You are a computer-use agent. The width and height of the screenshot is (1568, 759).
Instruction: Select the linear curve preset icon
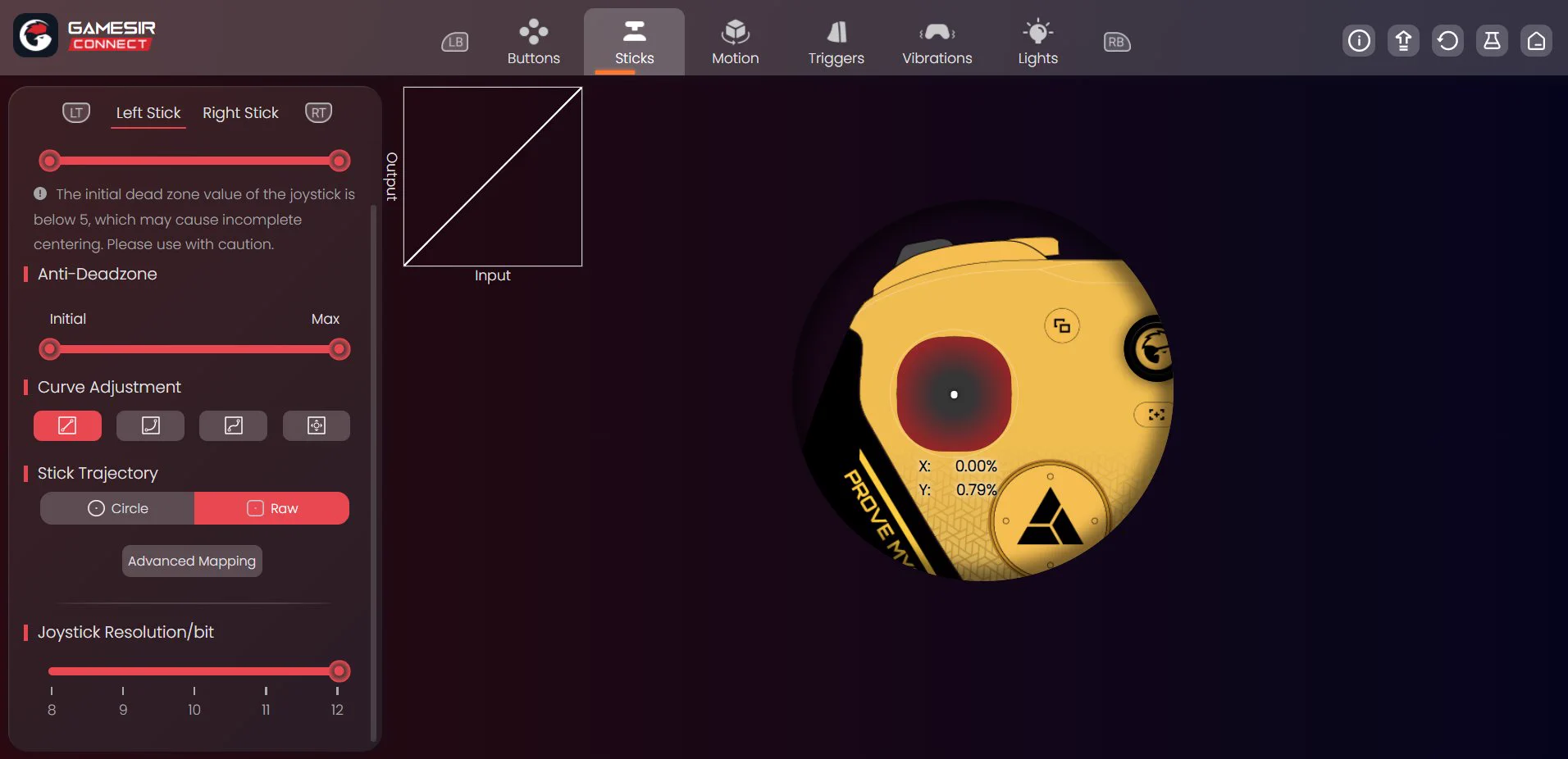(x=67, y=425)
